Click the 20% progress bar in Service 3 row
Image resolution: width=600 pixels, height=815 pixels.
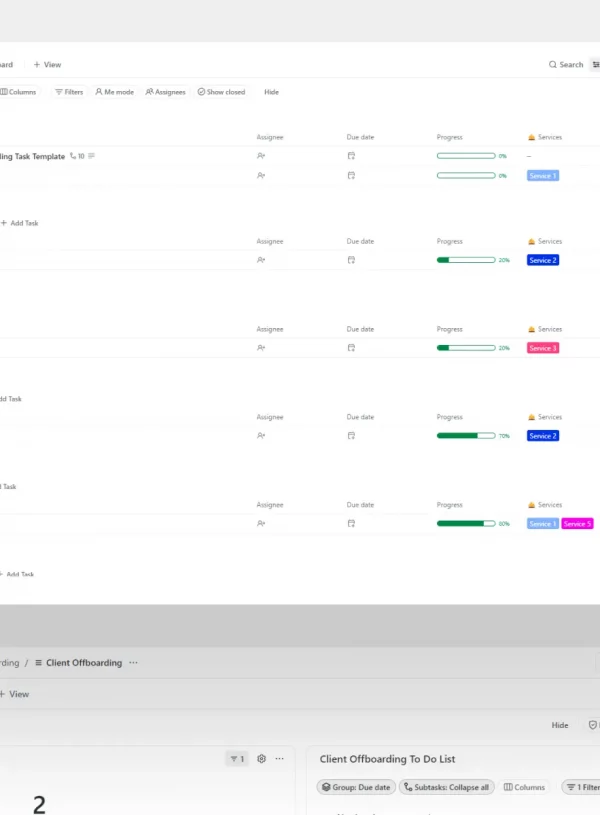[466, 348]
